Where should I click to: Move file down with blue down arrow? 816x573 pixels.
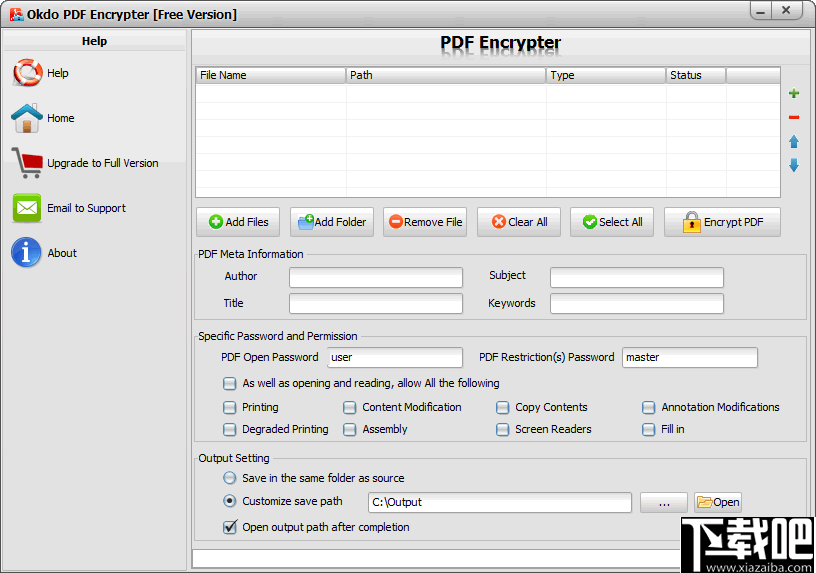[794, 165]
